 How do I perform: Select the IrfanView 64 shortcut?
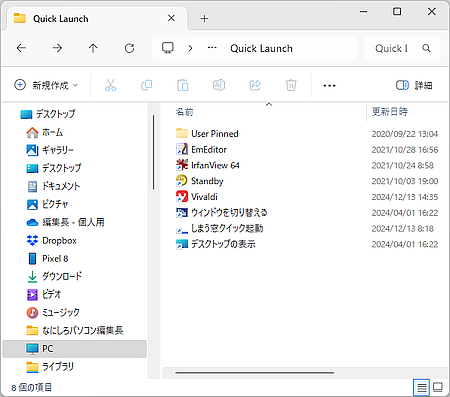[208, 165]
